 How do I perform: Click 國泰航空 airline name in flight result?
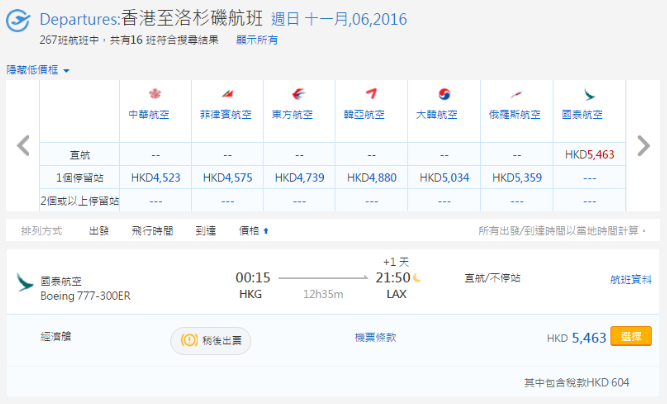click(x=61, y=281)
